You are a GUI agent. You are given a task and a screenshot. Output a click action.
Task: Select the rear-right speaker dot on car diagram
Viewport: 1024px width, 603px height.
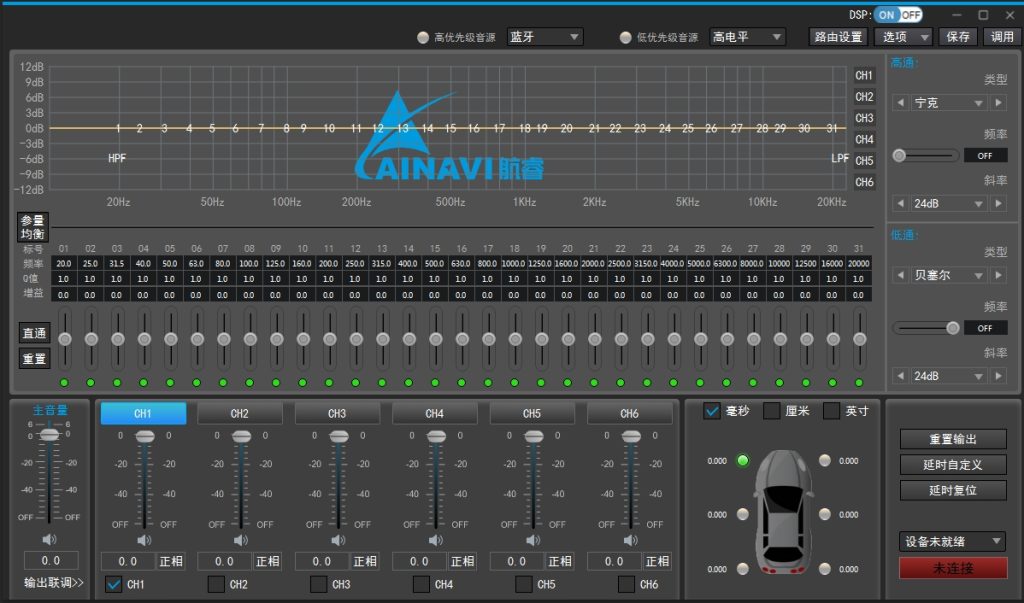click(x=825, y=568)
